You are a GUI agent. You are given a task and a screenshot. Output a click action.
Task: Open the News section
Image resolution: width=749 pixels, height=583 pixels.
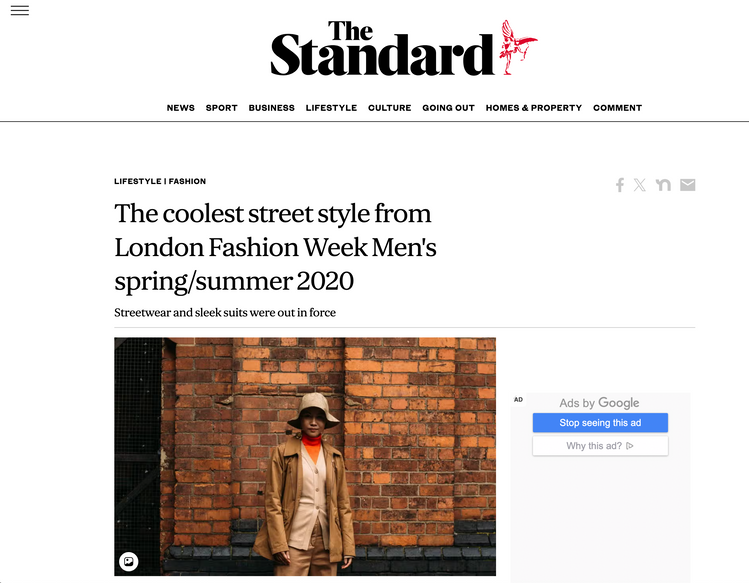(181, 108)
